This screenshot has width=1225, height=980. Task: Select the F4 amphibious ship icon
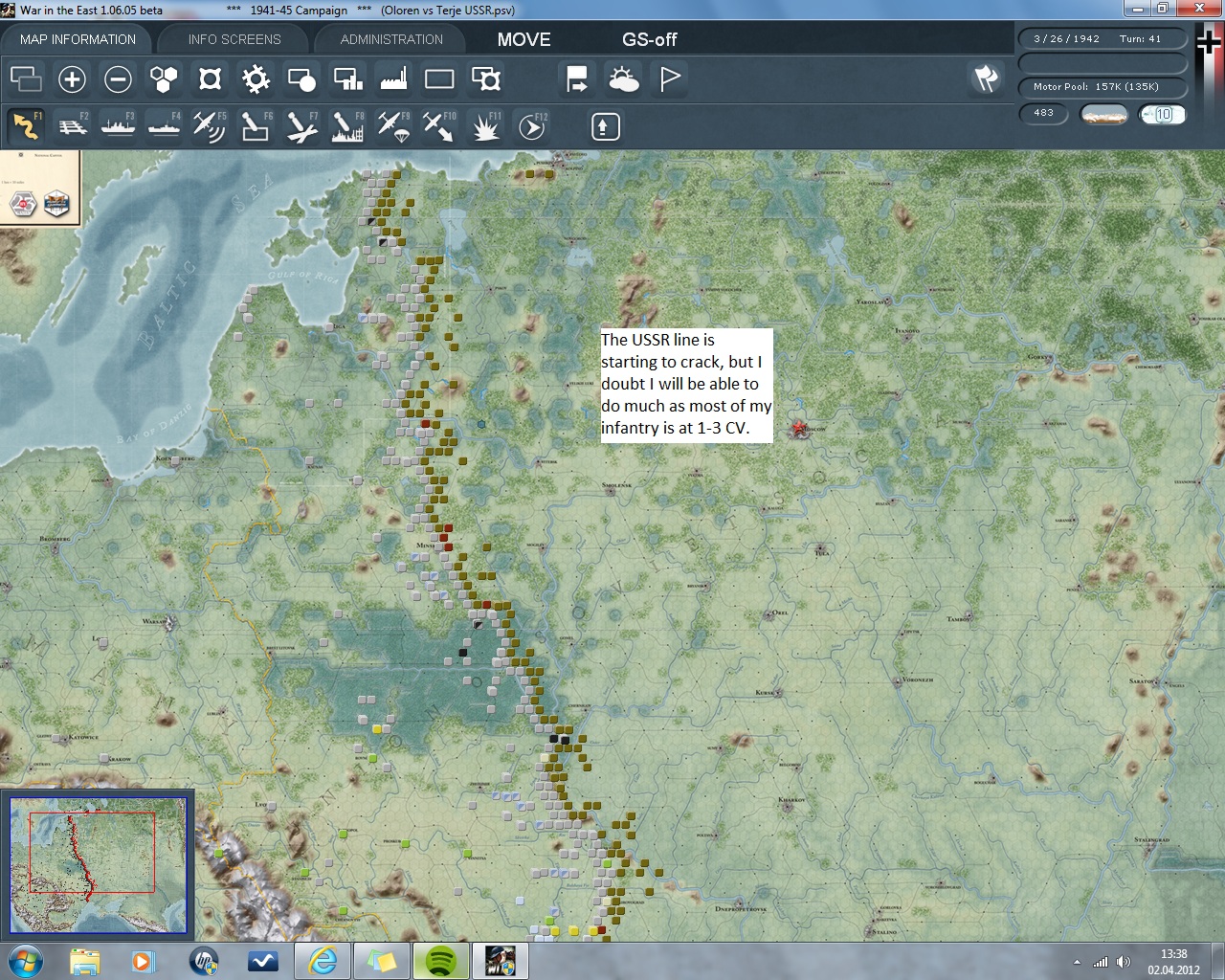pyautogui.click(x=164, y=125)
